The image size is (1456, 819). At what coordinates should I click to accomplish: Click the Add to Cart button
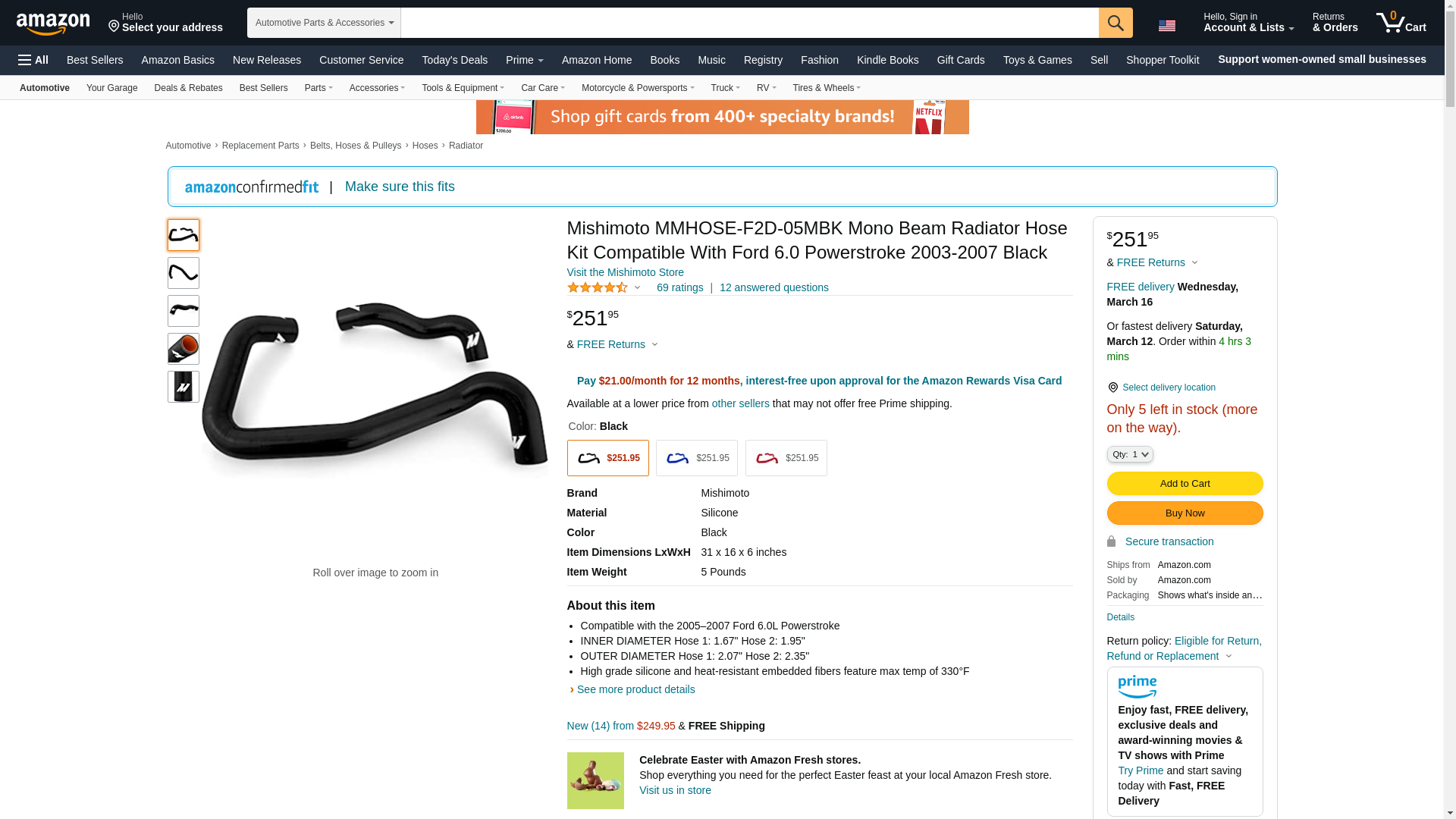click(x=1185, y=484)
